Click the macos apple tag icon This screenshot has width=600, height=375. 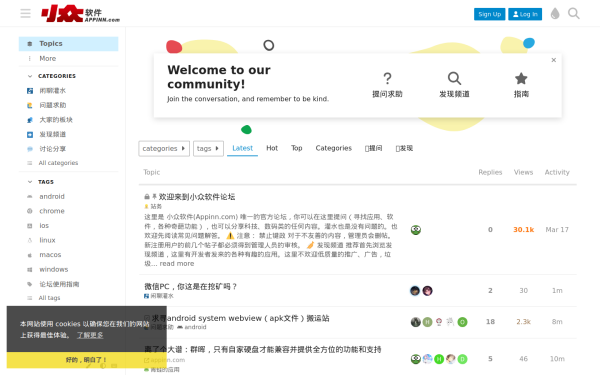tap(30, 255)
